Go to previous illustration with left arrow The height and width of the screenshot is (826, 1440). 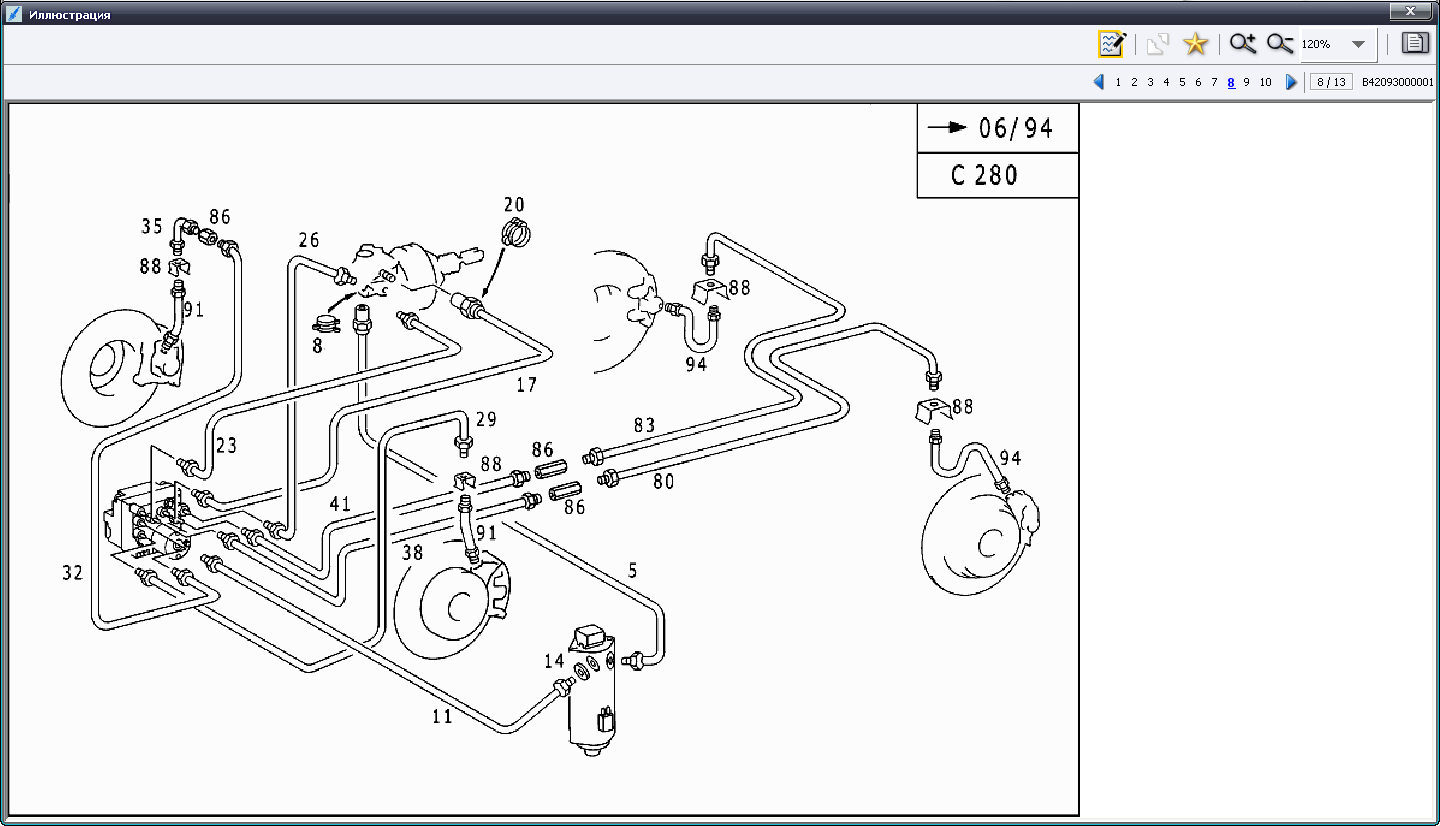pos(1099,82)
